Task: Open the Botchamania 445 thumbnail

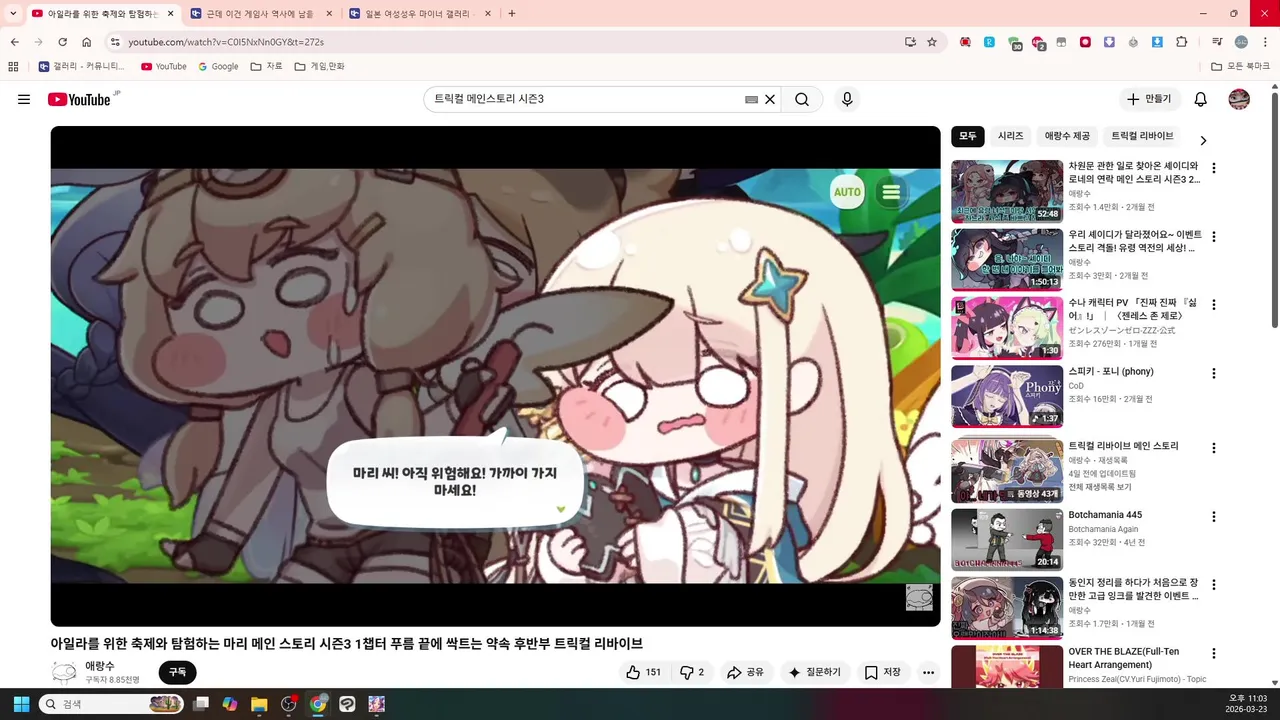Action: pos(1007,540)
